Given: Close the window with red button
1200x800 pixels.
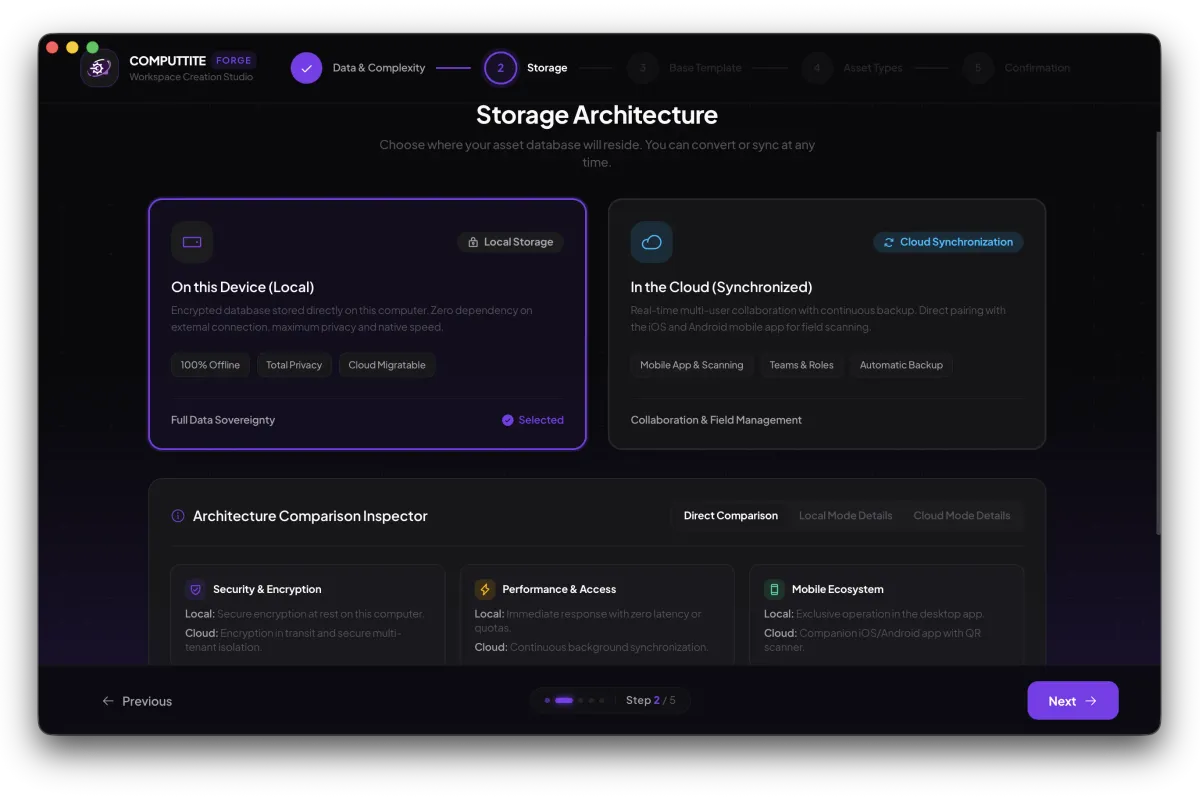Looking at the screenshot, I should (x=52, y=47).
